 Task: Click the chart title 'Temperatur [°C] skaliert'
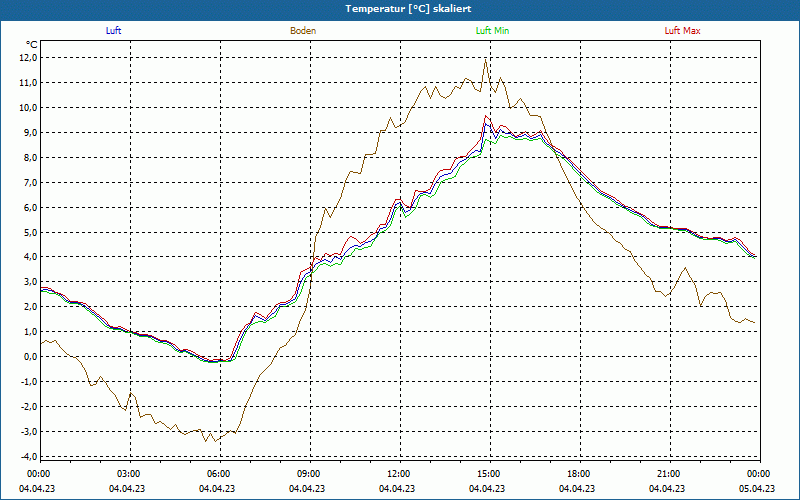pyautogui.click(x=408, y=9)
